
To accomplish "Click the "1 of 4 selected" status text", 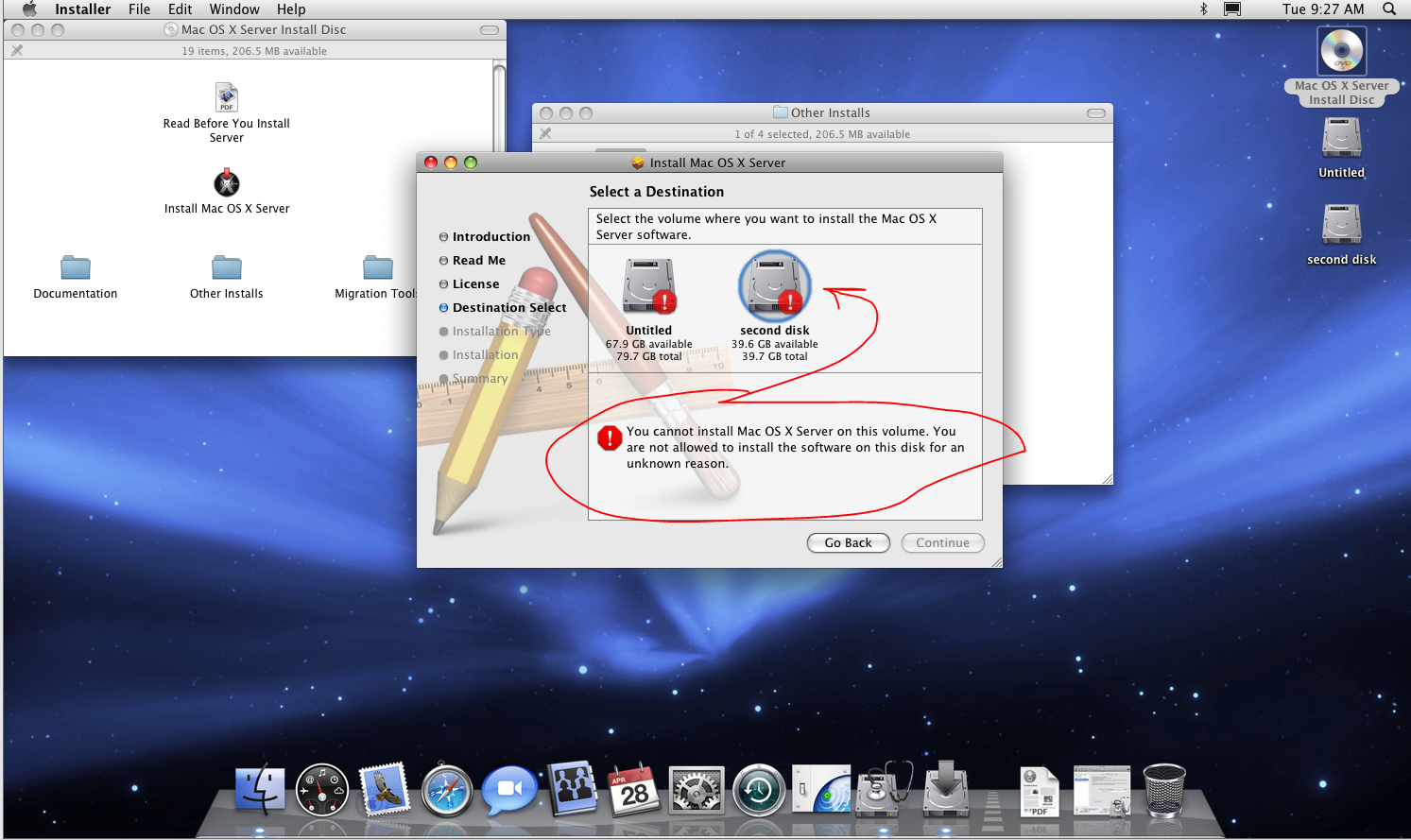I will click(823, 134).
